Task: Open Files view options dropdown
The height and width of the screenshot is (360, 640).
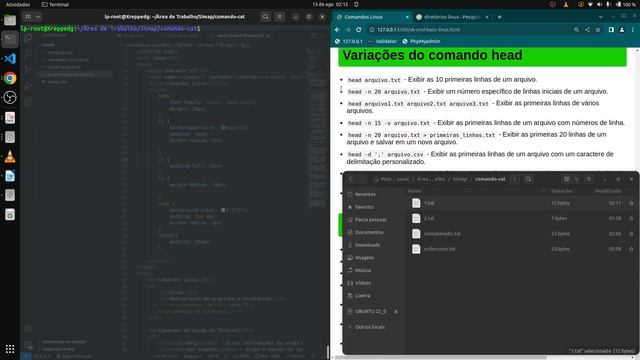Action: (x=576, y=179)
